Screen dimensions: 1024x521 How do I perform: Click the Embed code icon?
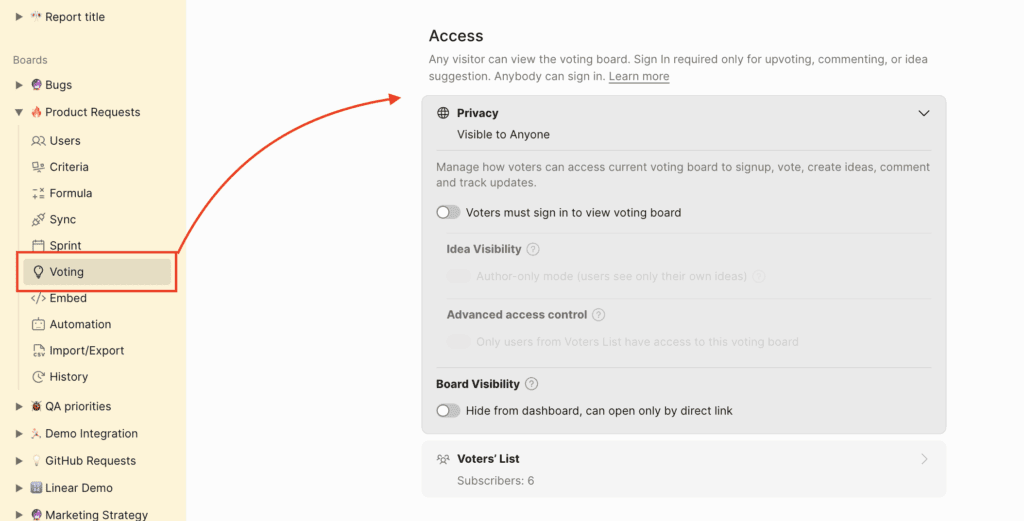tap(38, 298)
